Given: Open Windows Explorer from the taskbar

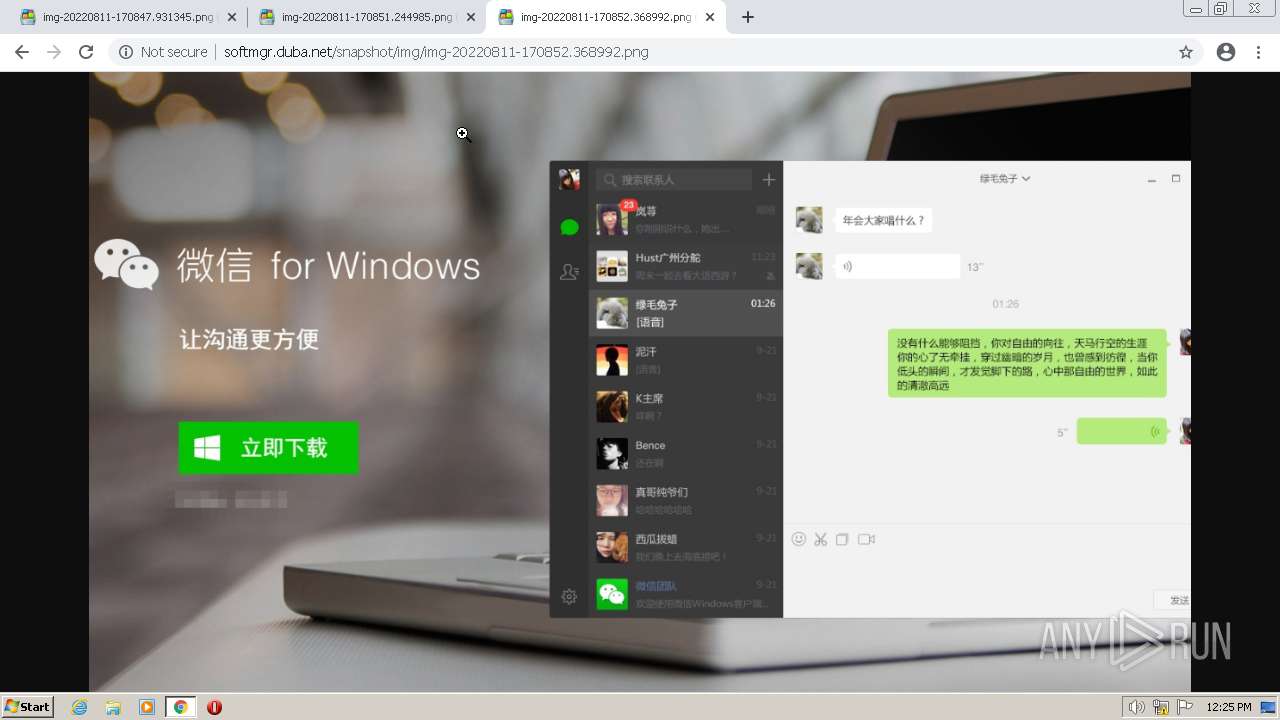Looking at the screenshot, I should pos(113,707).
